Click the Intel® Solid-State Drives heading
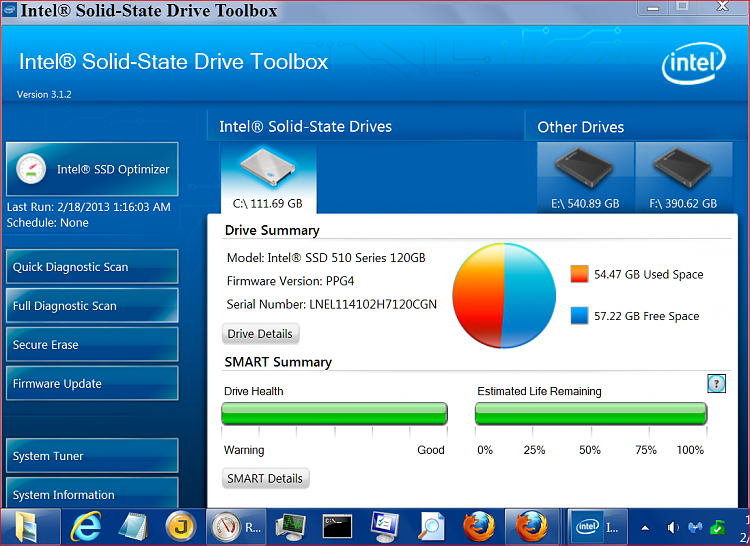750x546 pixels. pos(306,127)
